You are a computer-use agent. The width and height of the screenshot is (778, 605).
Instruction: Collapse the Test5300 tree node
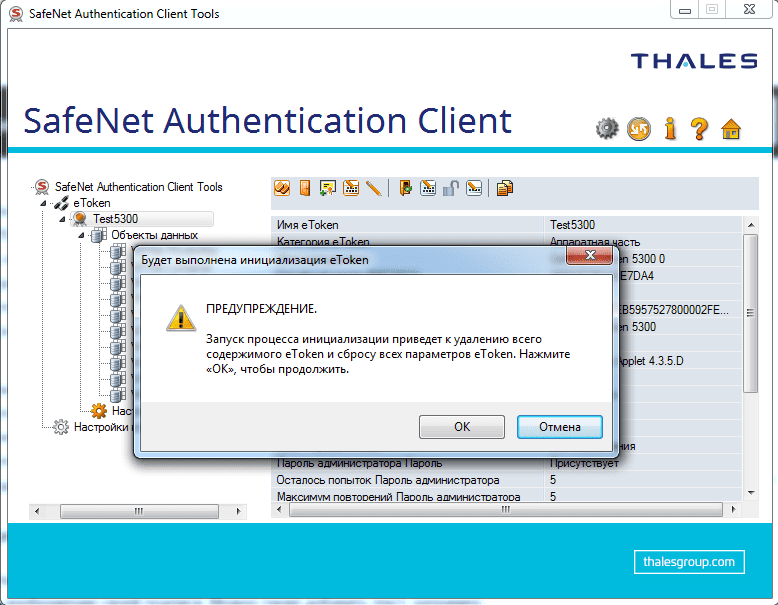62,219
